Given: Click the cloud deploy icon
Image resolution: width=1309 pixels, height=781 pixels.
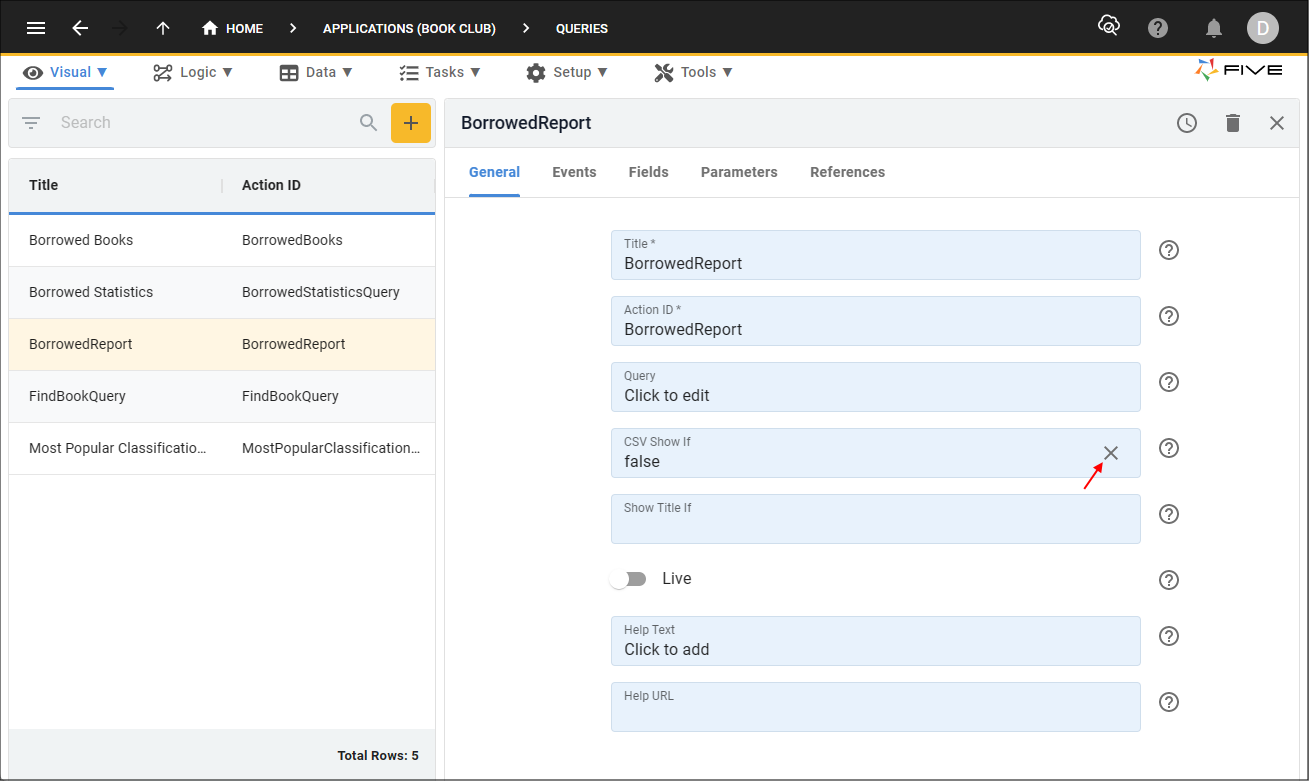Looking at the screenshot, I should coord(1108,26).
